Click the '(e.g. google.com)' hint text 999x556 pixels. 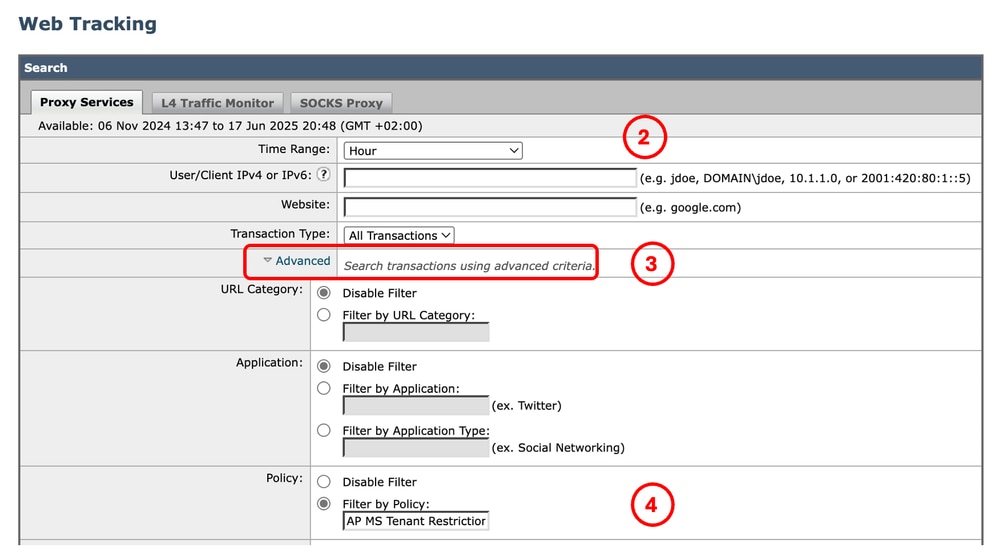click(691, 208)
